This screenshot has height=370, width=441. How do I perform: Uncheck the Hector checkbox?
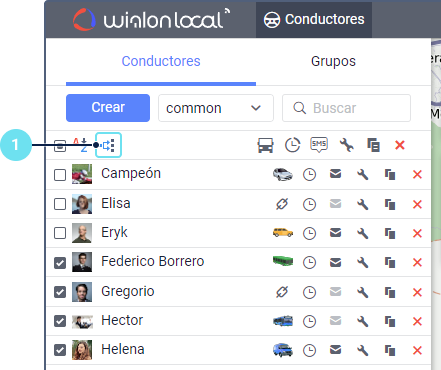60,321
